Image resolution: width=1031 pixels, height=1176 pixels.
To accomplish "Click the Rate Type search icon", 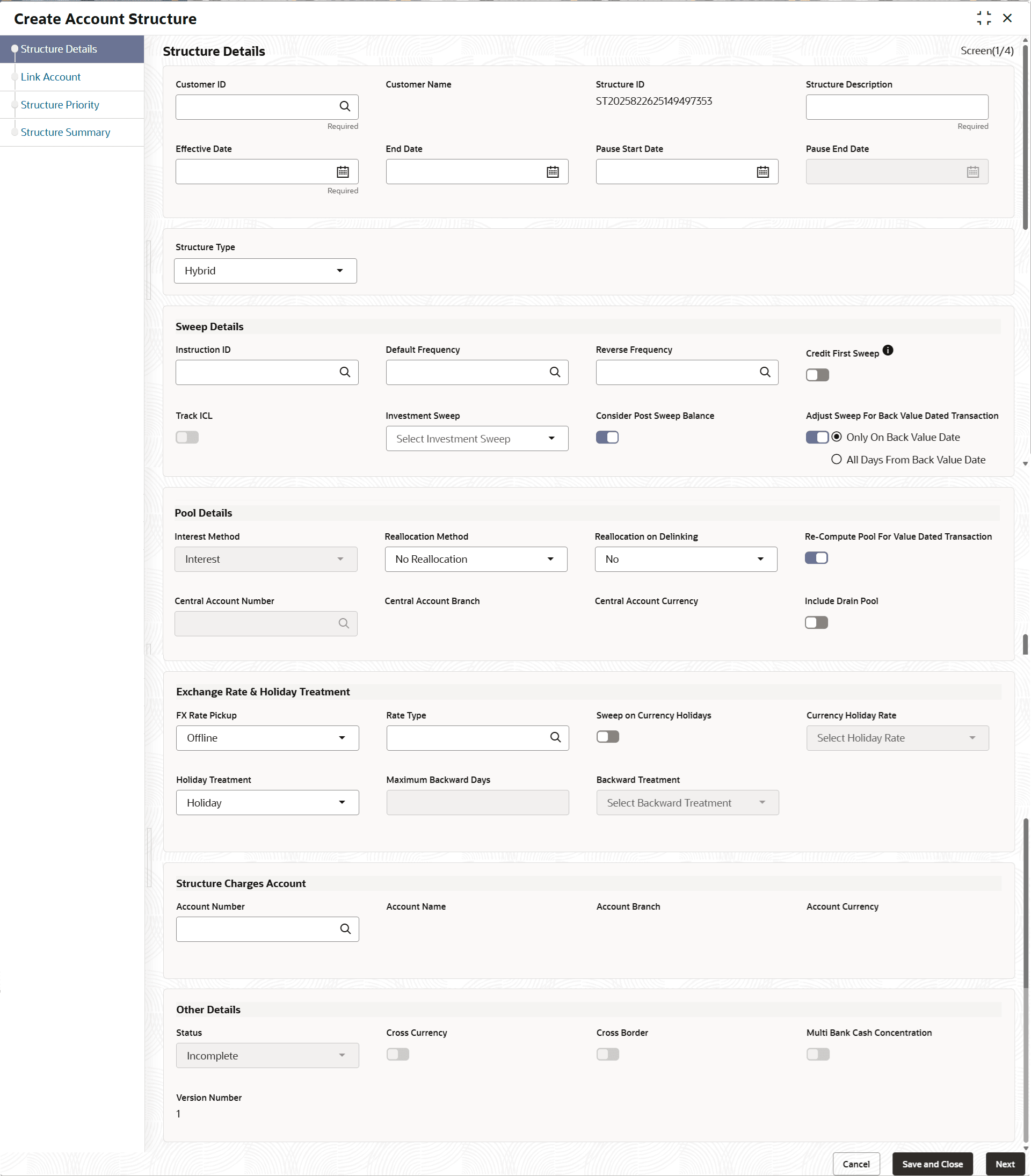I will point(555,738).
